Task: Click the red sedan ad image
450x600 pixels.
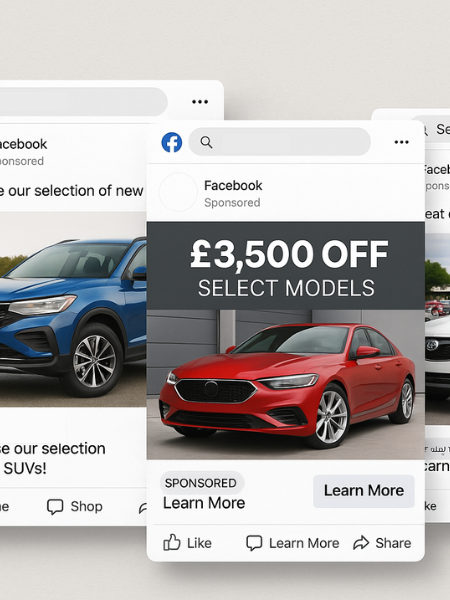Action: [x=286, y=385]
